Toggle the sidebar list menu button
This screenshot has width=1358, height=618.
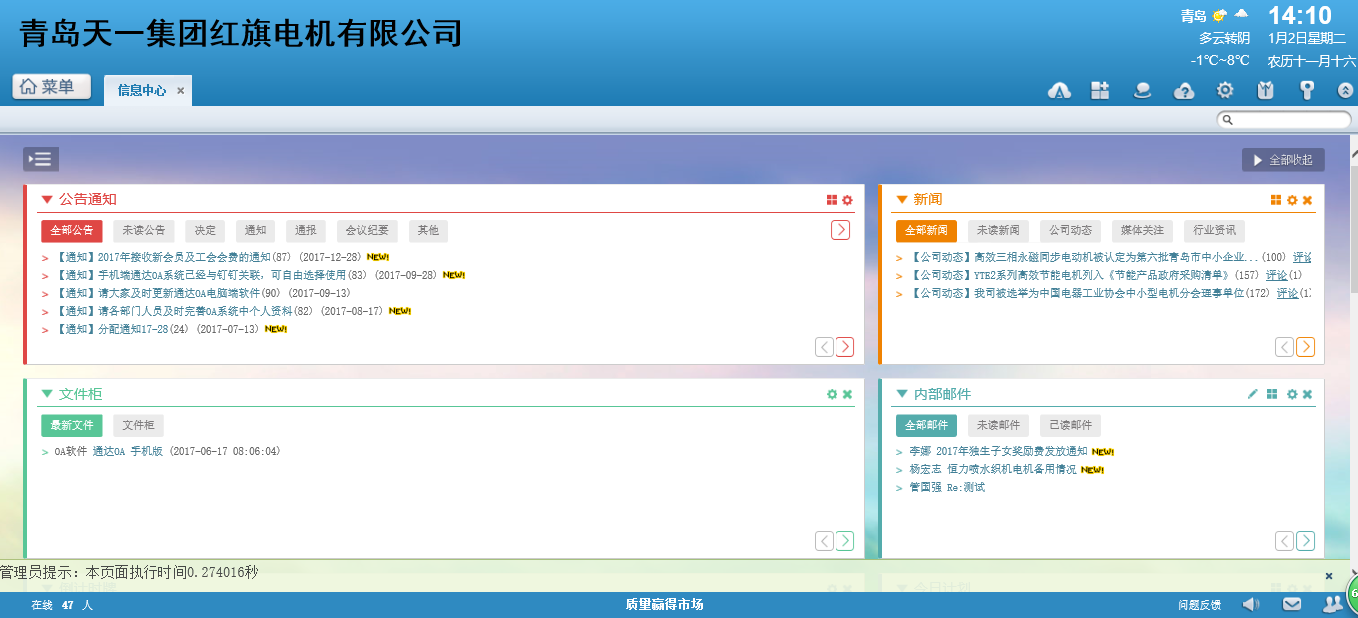click(41, 159)
